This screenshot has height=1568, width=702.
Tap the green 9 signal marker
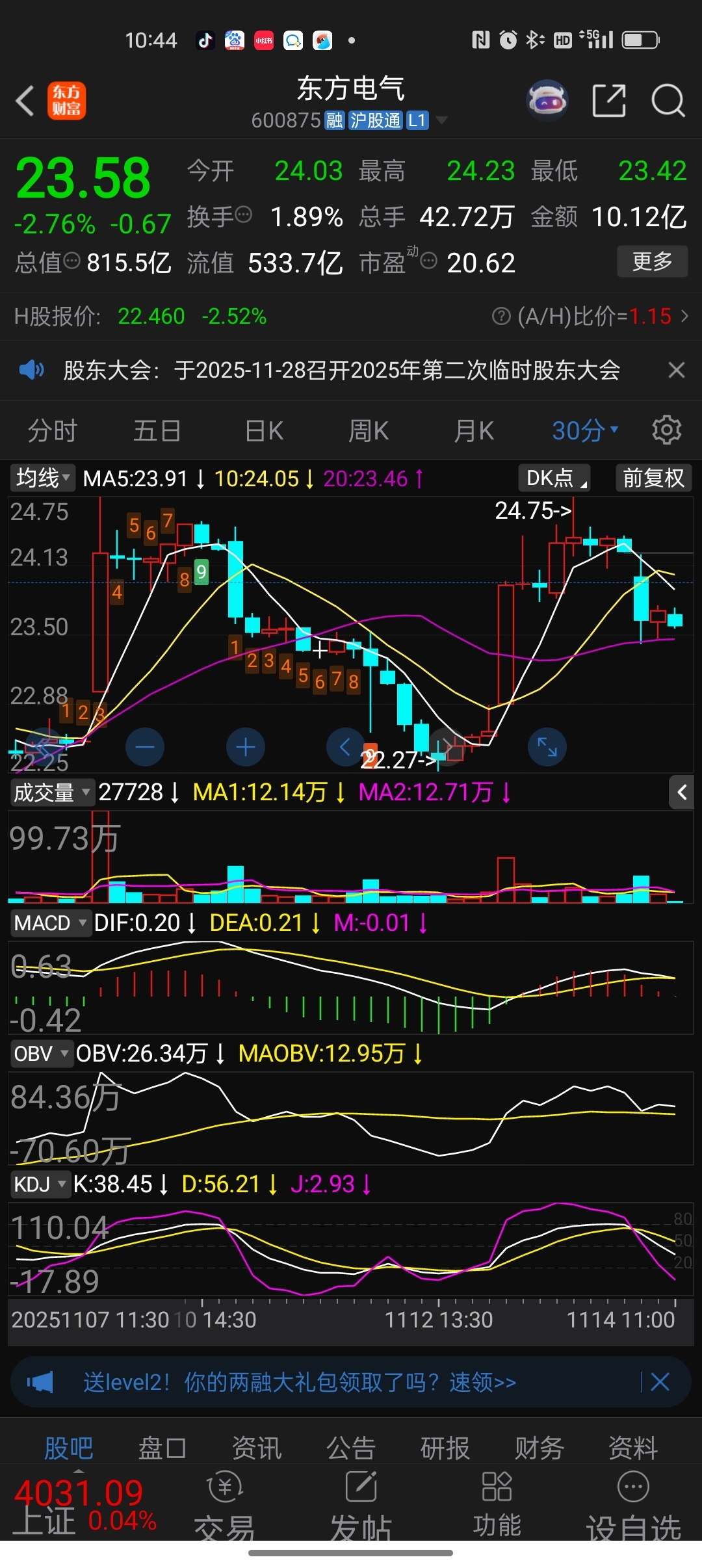201,572
